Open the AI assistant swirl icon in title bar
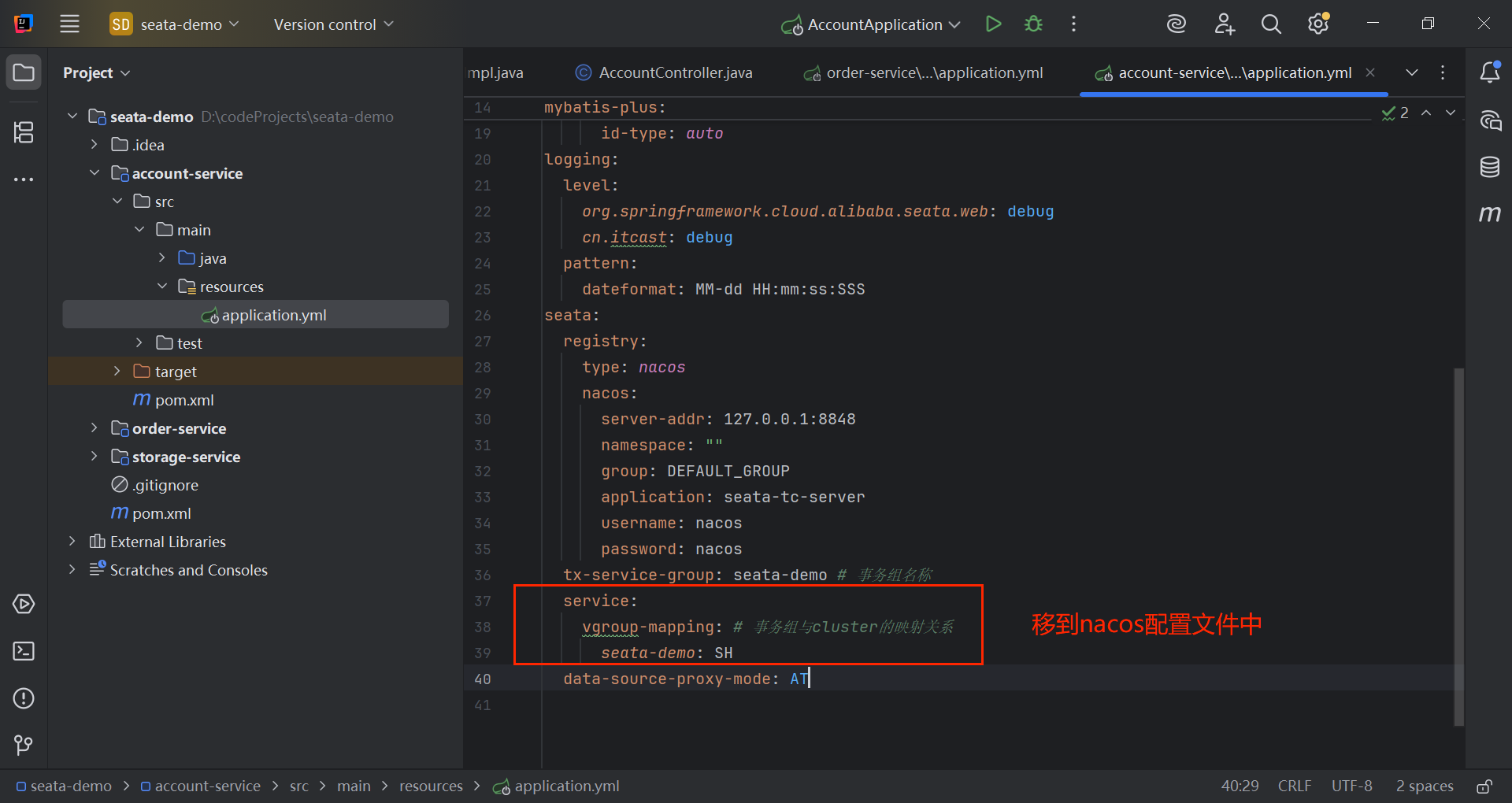1512x803 pixels. 1177,24
